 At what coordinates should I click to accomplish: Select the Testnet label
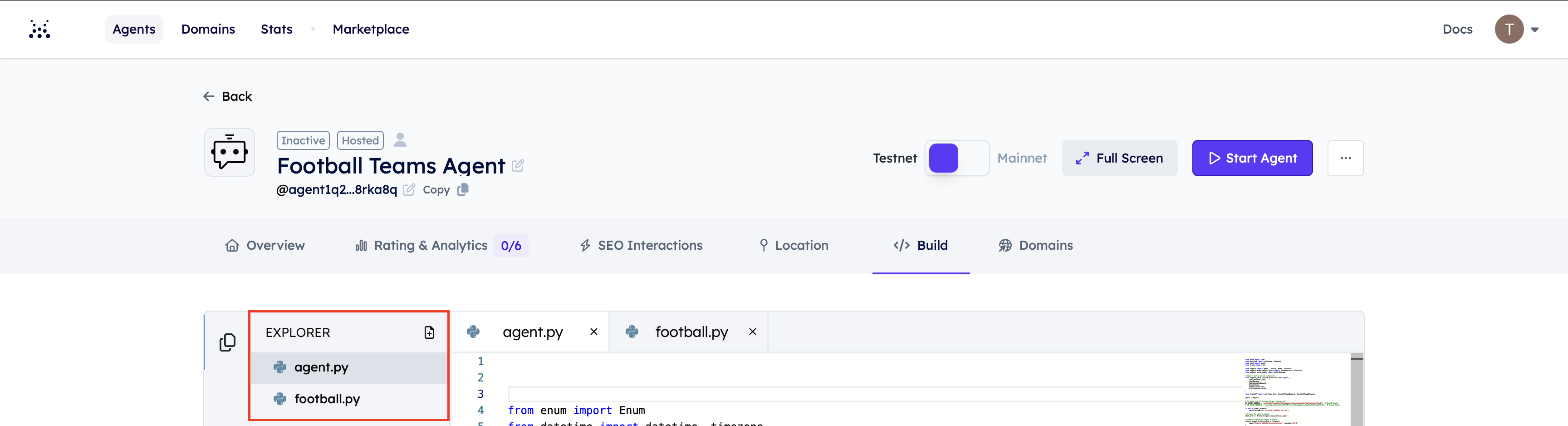895,159
